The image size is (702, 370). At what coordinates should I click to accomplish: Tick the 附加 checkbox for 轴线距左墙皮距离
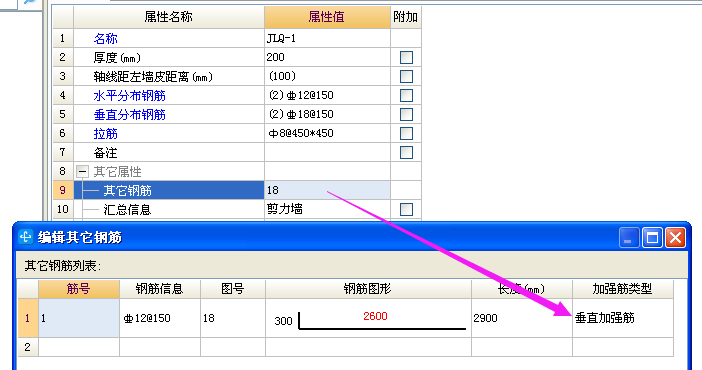(x=406, y=76)
